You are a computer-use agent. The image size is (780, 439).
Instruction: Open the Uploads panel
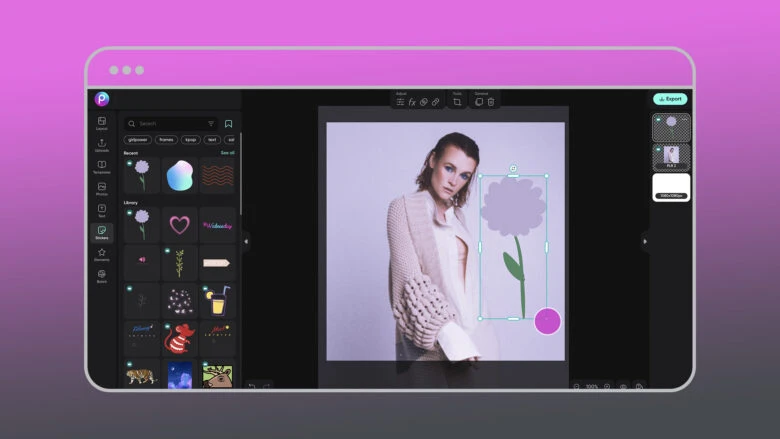pos(101,145)
